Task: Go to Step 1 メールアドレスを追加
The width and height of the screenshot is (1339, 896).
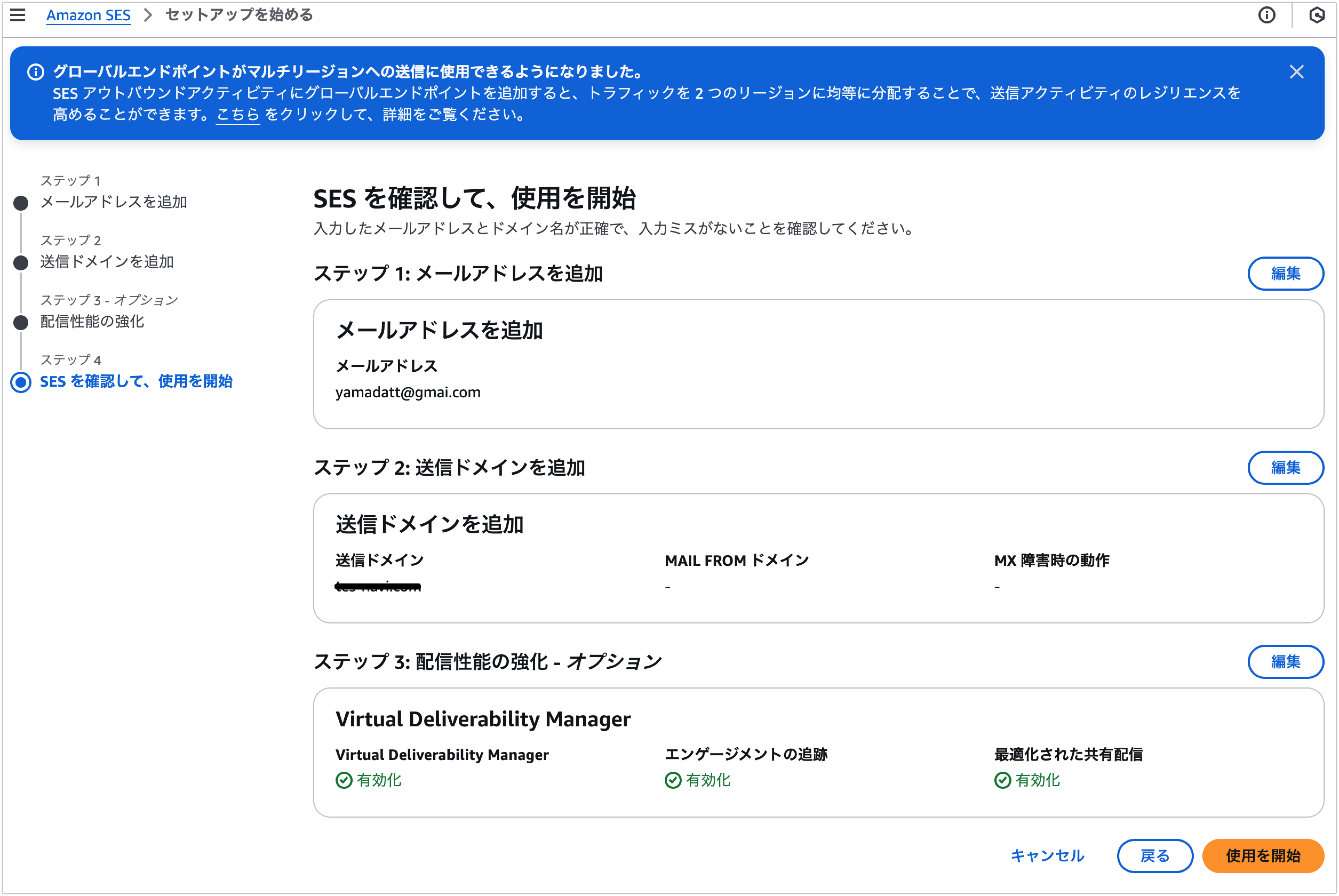Action: (113, 202)
